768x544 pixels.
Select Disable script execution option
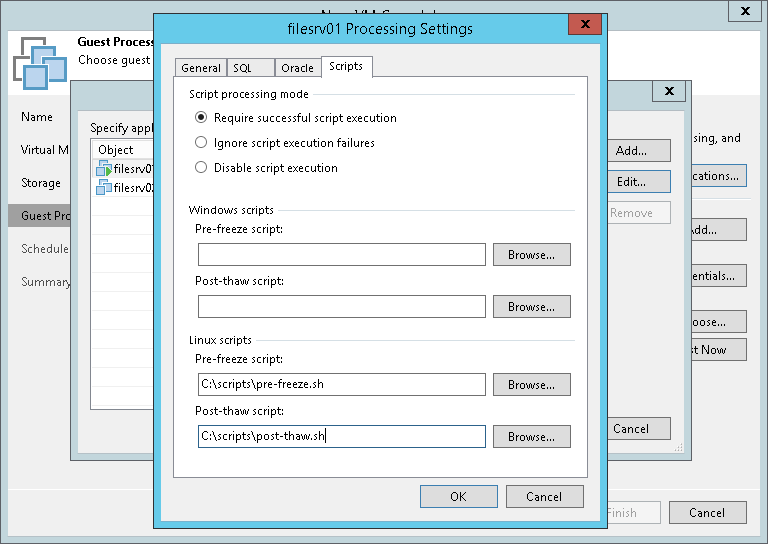click(x=201, y=168)
